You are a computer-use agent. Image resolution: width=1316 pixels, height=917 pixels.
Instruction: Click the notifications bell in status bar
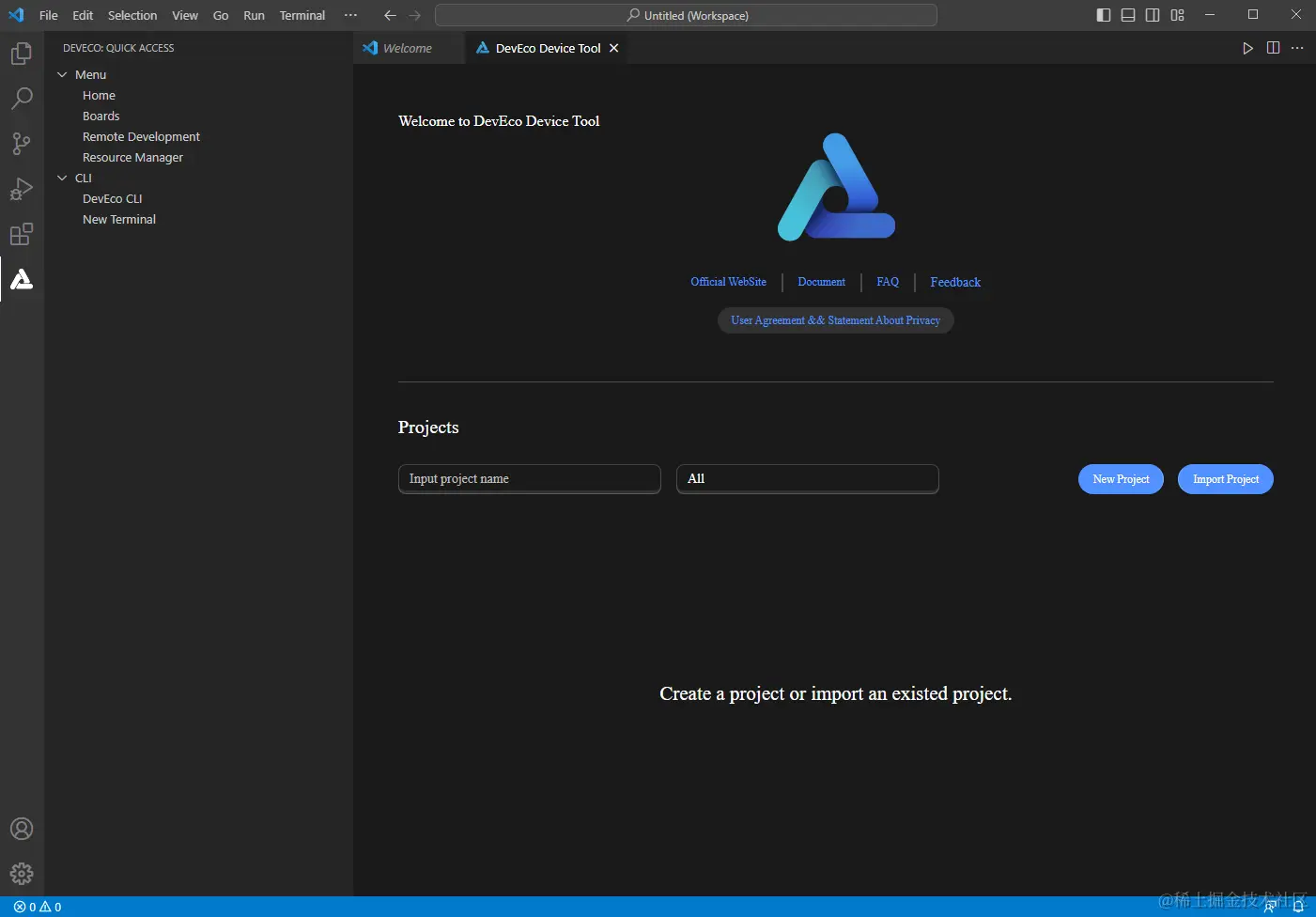(x=1298, y=907)
